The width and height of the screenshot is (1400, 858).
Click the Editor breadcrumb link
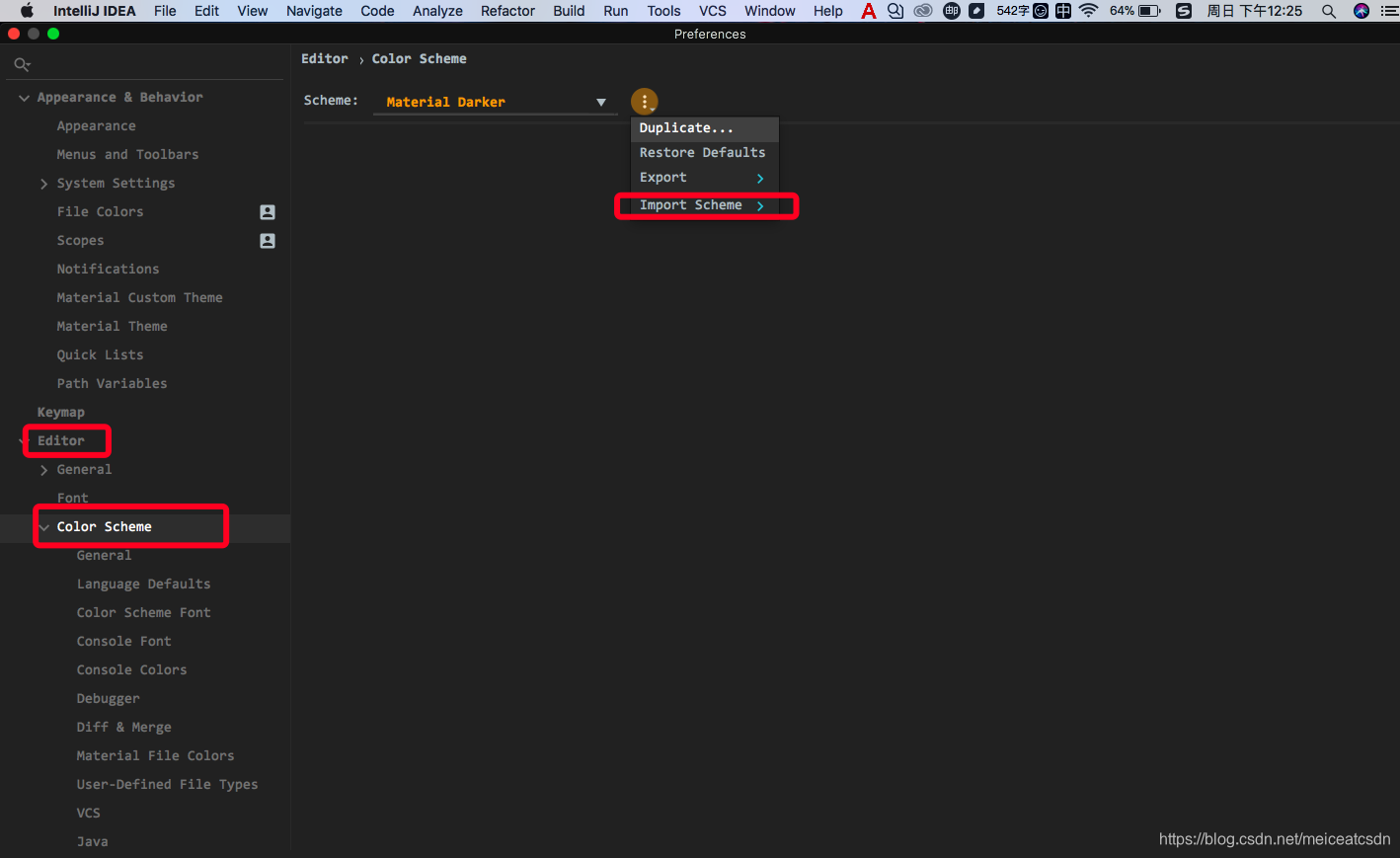click(325, 59)
